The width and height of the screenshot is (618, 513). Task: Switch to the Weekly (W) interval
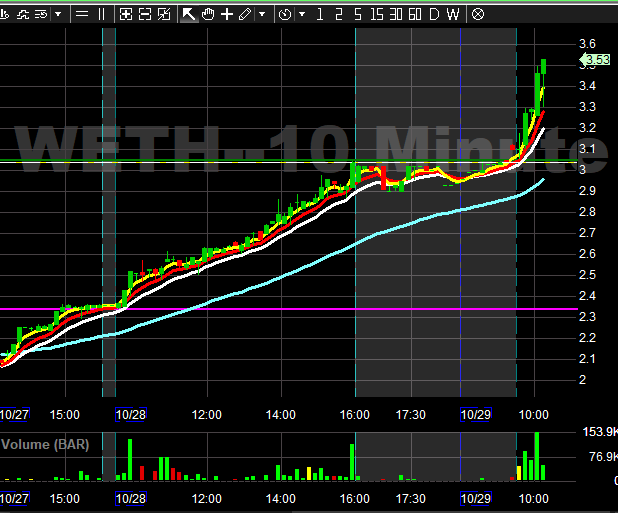(x=453, y=15)
